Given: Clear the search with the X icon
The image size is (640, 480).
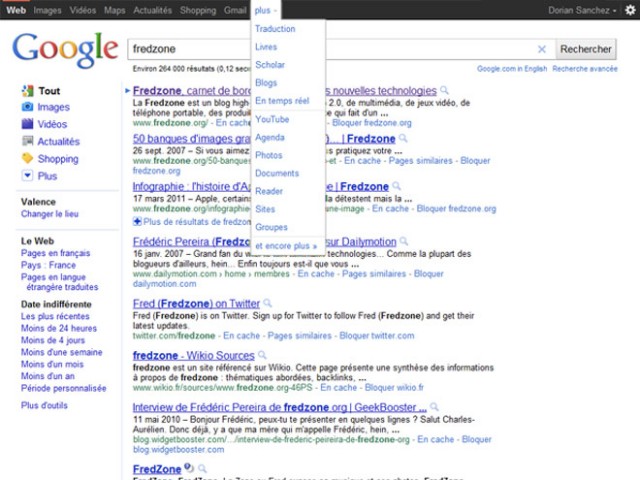Looking at the screenshot, I should pos(542,49).
